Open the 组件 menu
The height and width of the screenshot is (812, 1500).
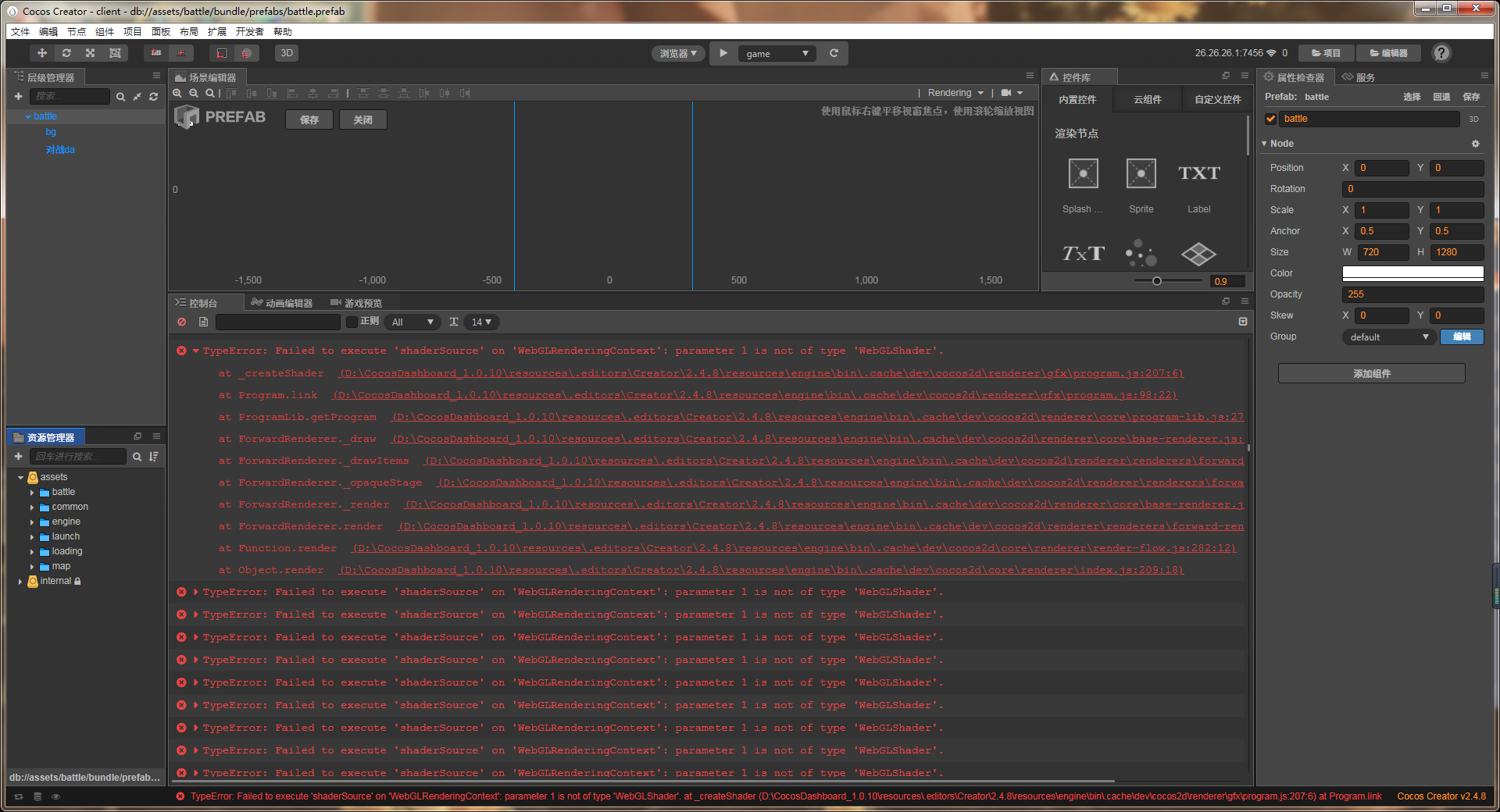105,31
